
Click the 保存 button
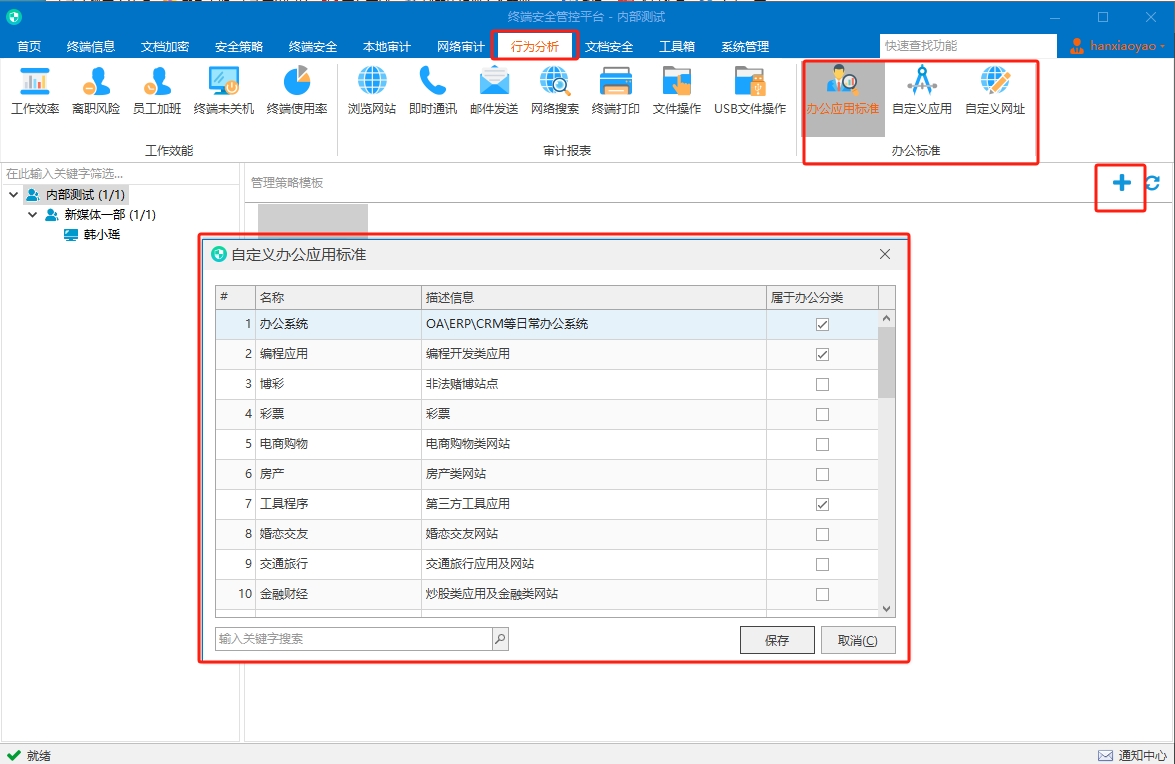(777, 640)
